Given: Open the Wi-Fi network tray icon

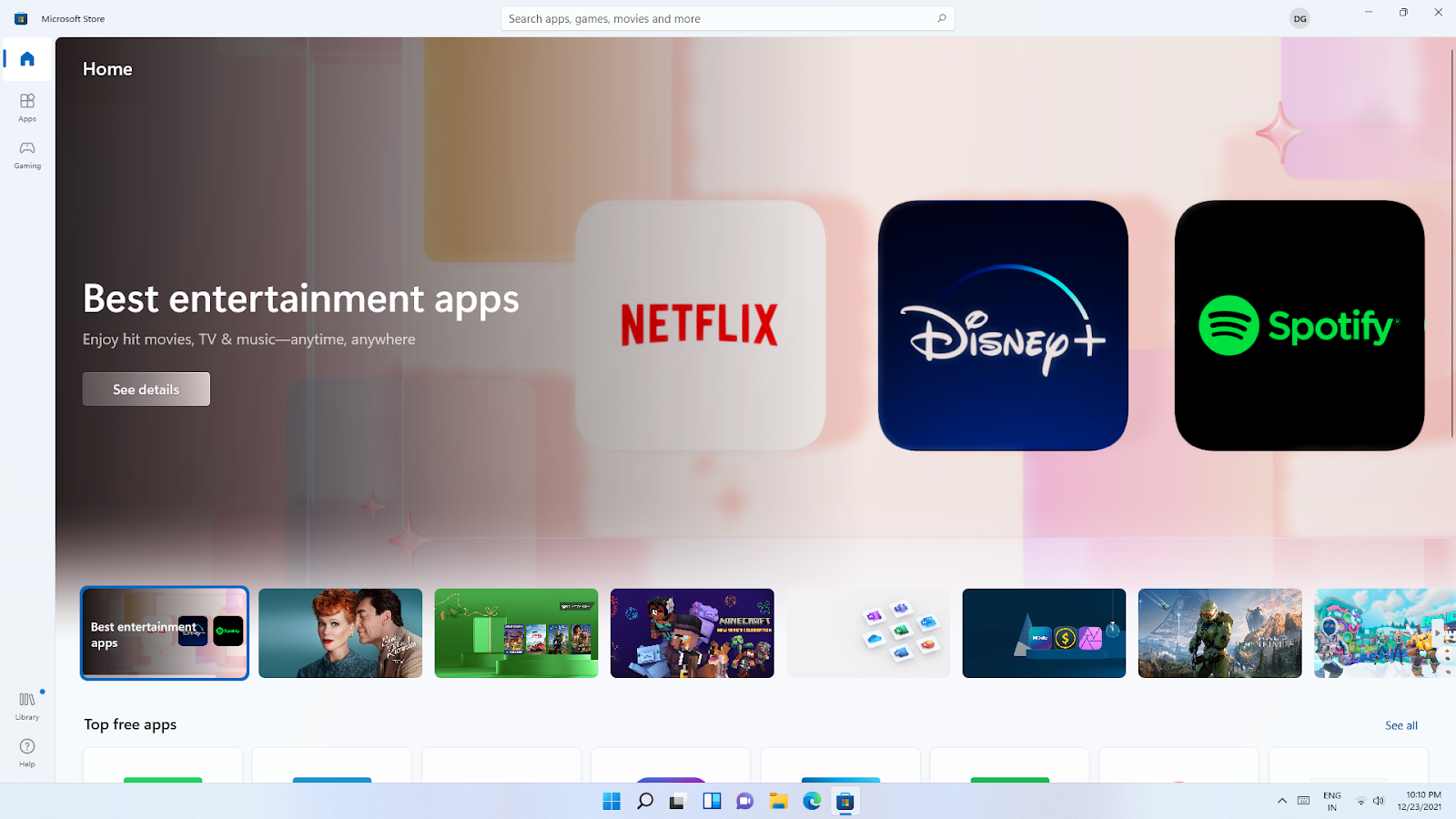Looking at the screenshot, I should pos(1361,802).
